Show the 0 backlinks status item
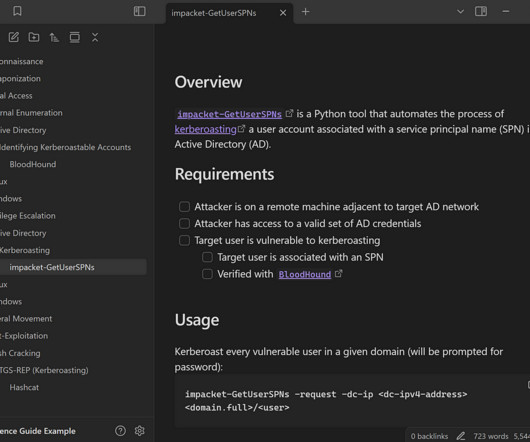The height and width of the screenshot is (442, 530). click(x=429, y=436)
